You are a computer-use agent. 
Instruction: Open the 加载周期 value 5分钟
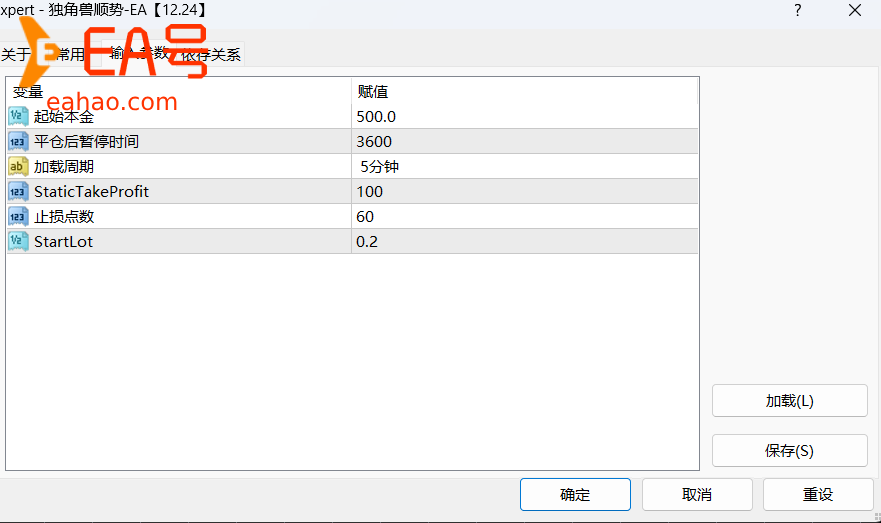525,166
